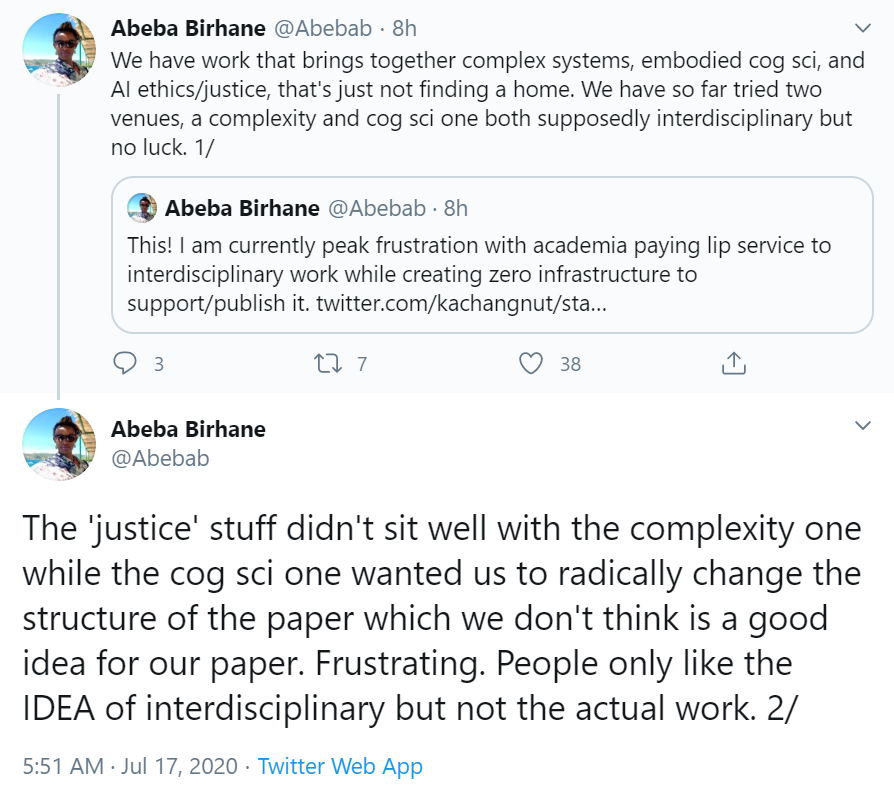The width and height of the screenshot is (894, 799).
Task: Open the share icon on first tweet
Action: click(x=734, y=363)
